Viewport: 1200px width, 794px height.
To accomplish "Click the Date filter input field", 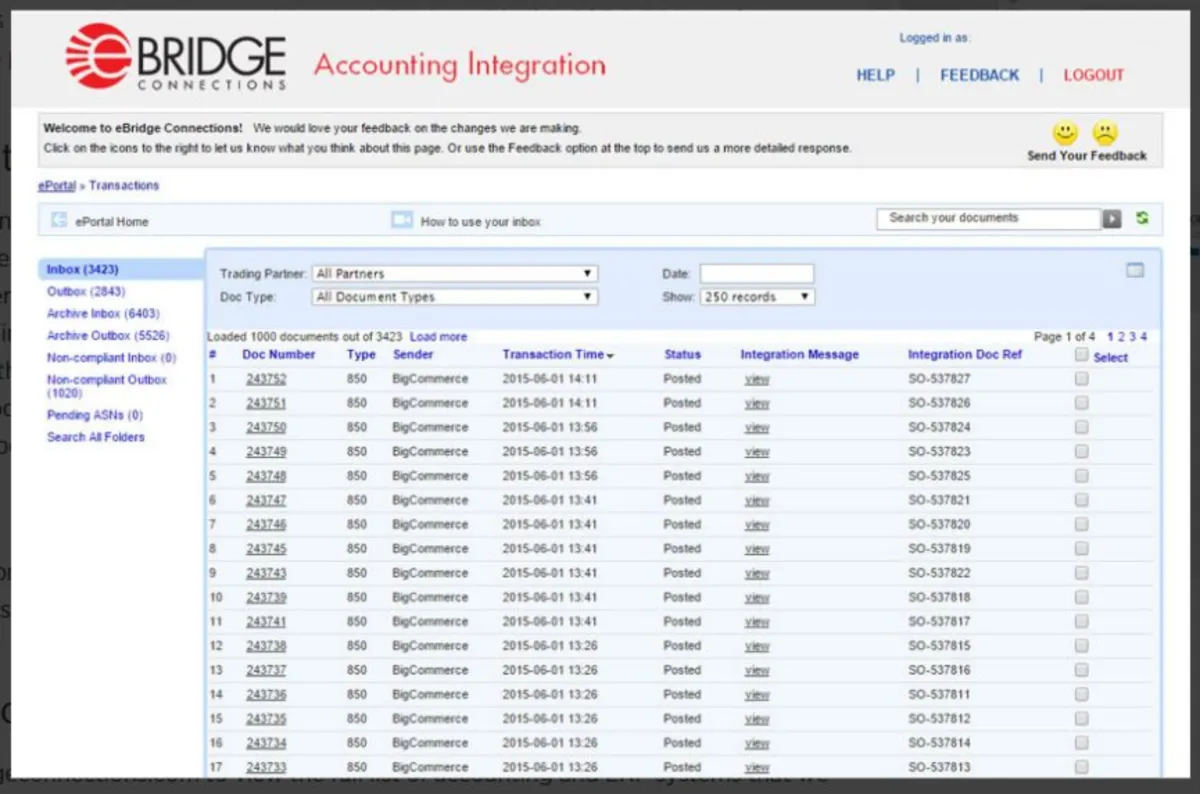I will pyautogui.click(x=756, y=274).
